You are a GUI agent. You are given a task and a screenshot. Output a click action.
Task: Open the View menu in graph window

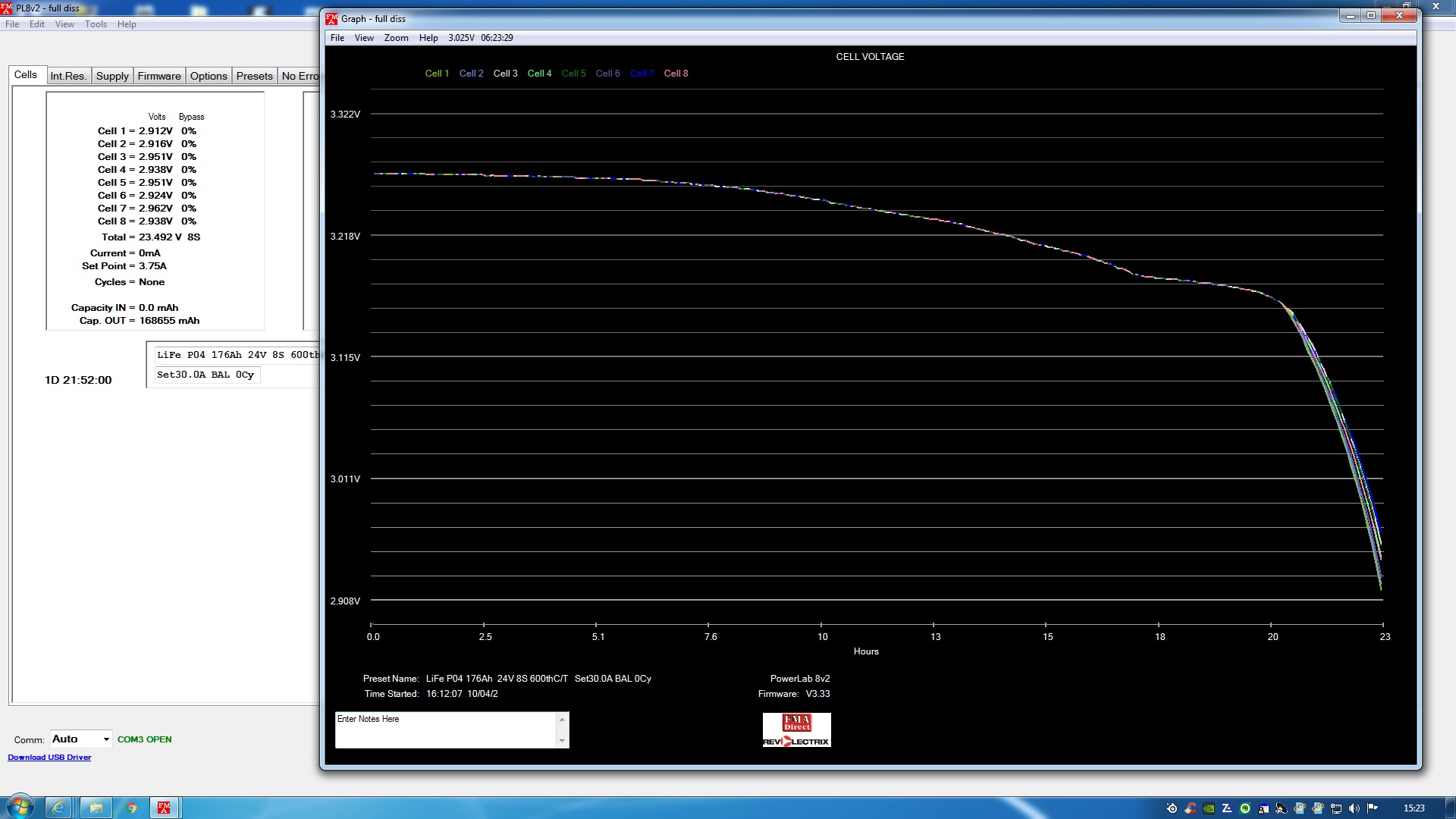[x=364, y=38]
